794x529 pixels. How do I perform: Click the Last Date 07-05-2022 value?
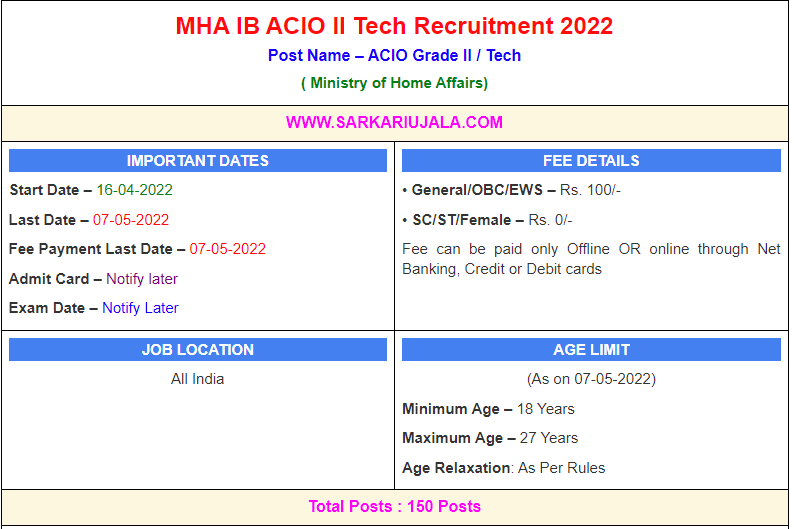tap(131, 220)
